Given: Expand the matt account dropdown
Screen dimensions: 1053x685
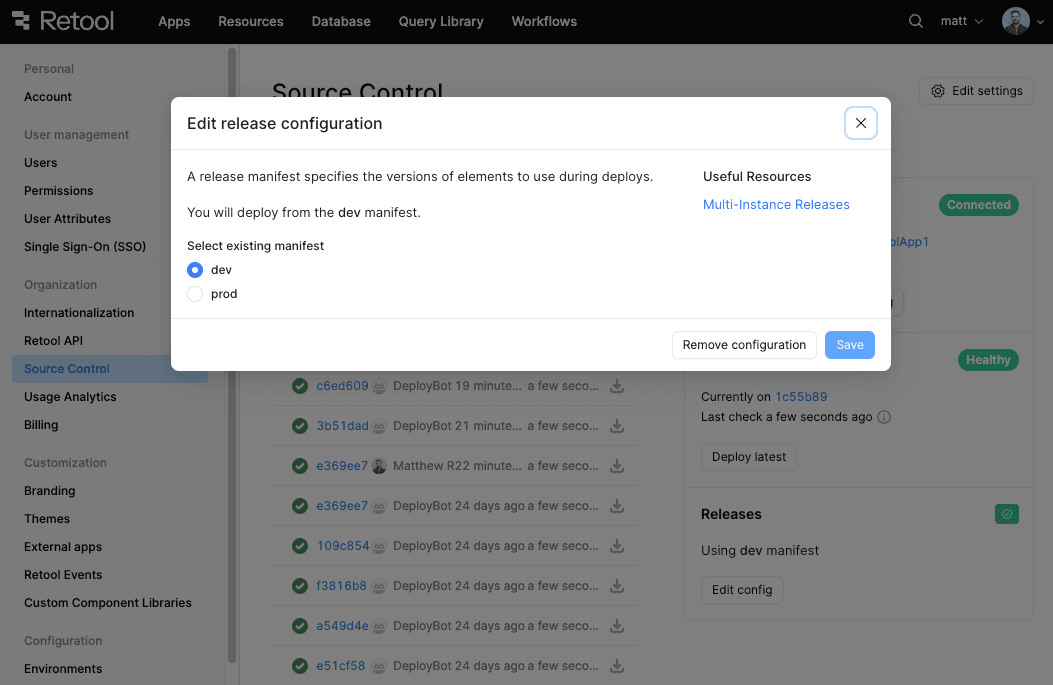Looking at the screenshot, I should 961,21.
